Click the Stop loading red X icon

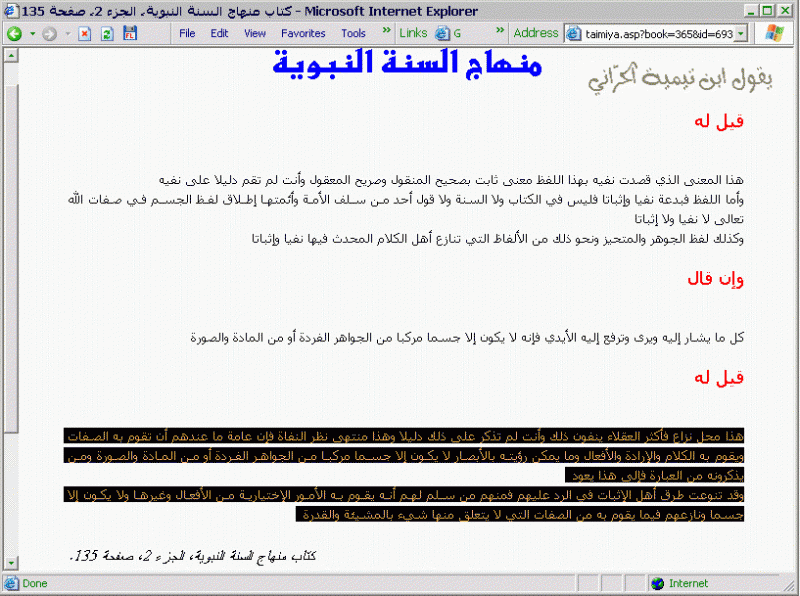click(x=85, y=34)
